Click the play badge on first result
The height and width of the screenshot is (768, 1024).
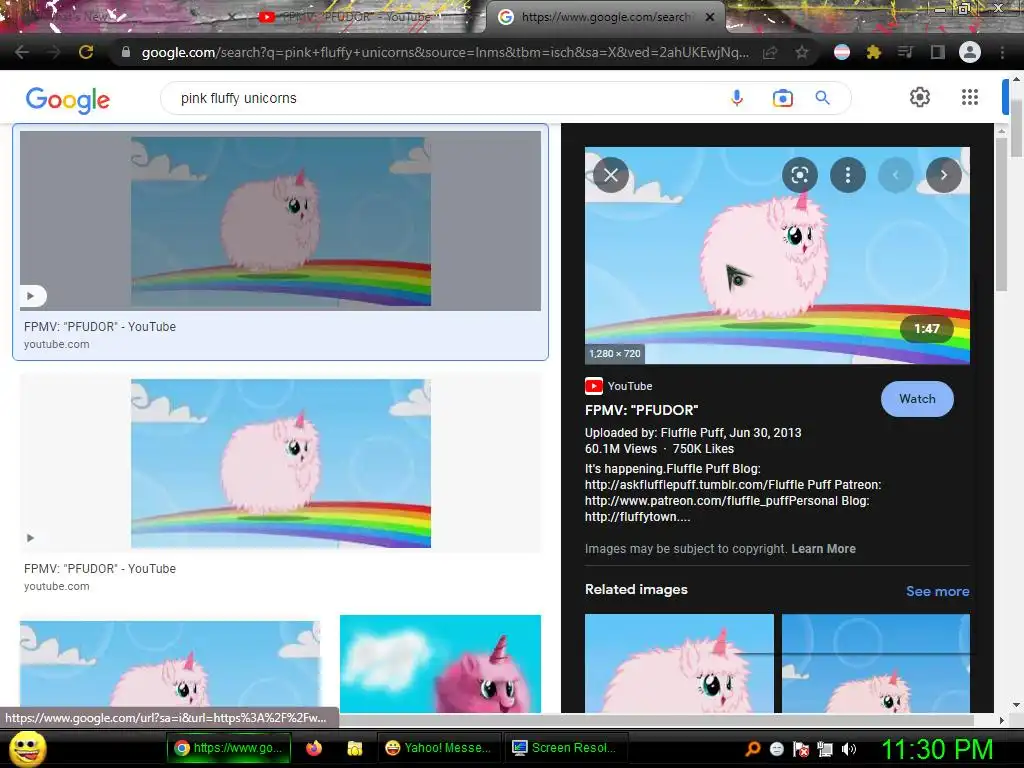click(x=31, y=296)
